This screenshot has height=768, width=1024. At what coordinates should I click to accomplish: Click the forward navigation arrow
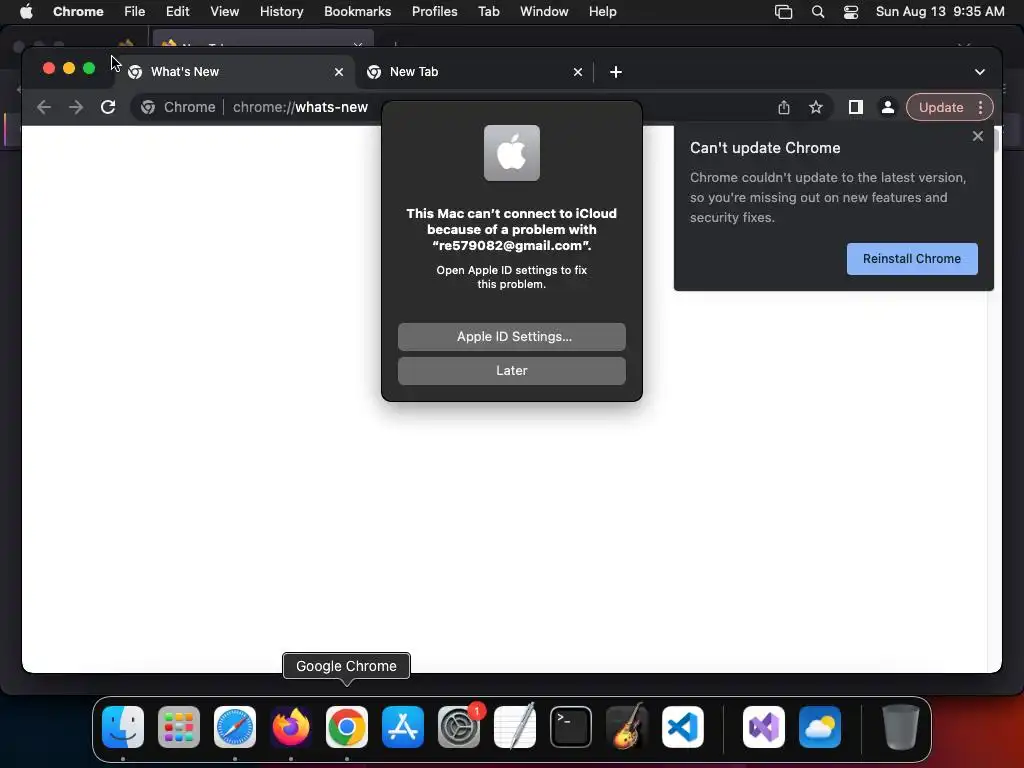click(76, 107)
